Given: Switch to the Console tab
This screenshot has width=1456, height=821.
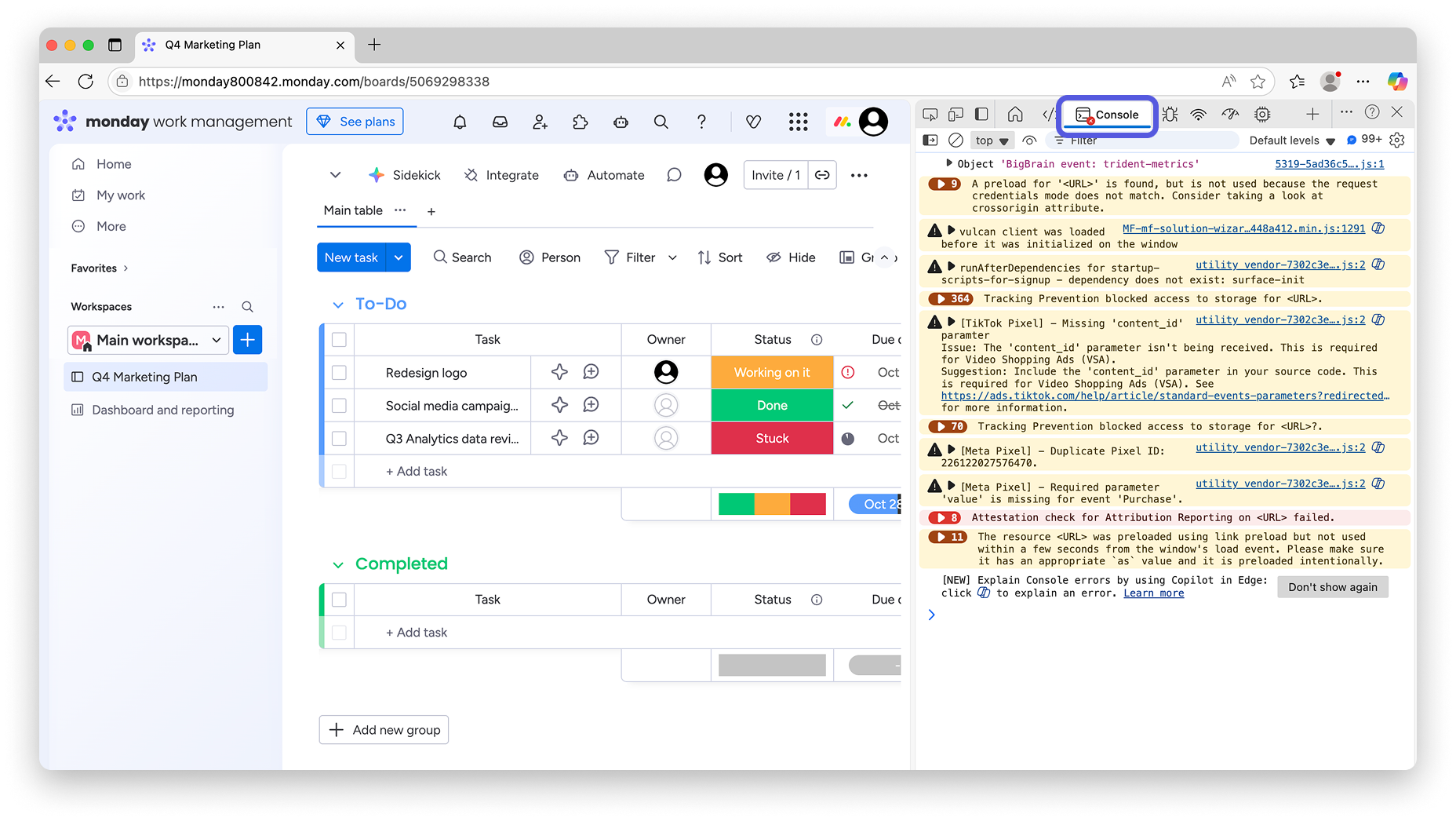Looking at the screenshot, I should click(1107, 115).
